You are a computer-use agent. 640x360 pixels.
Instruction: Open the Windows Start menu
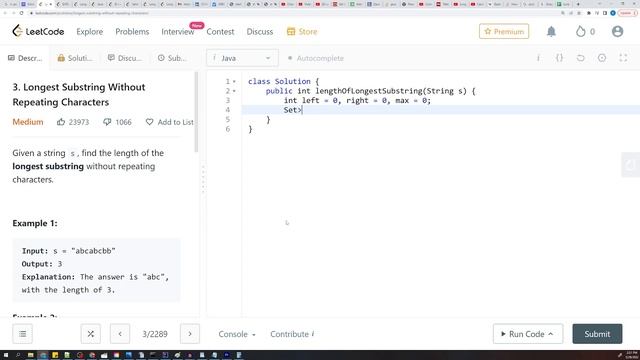(x=6, y=355)
